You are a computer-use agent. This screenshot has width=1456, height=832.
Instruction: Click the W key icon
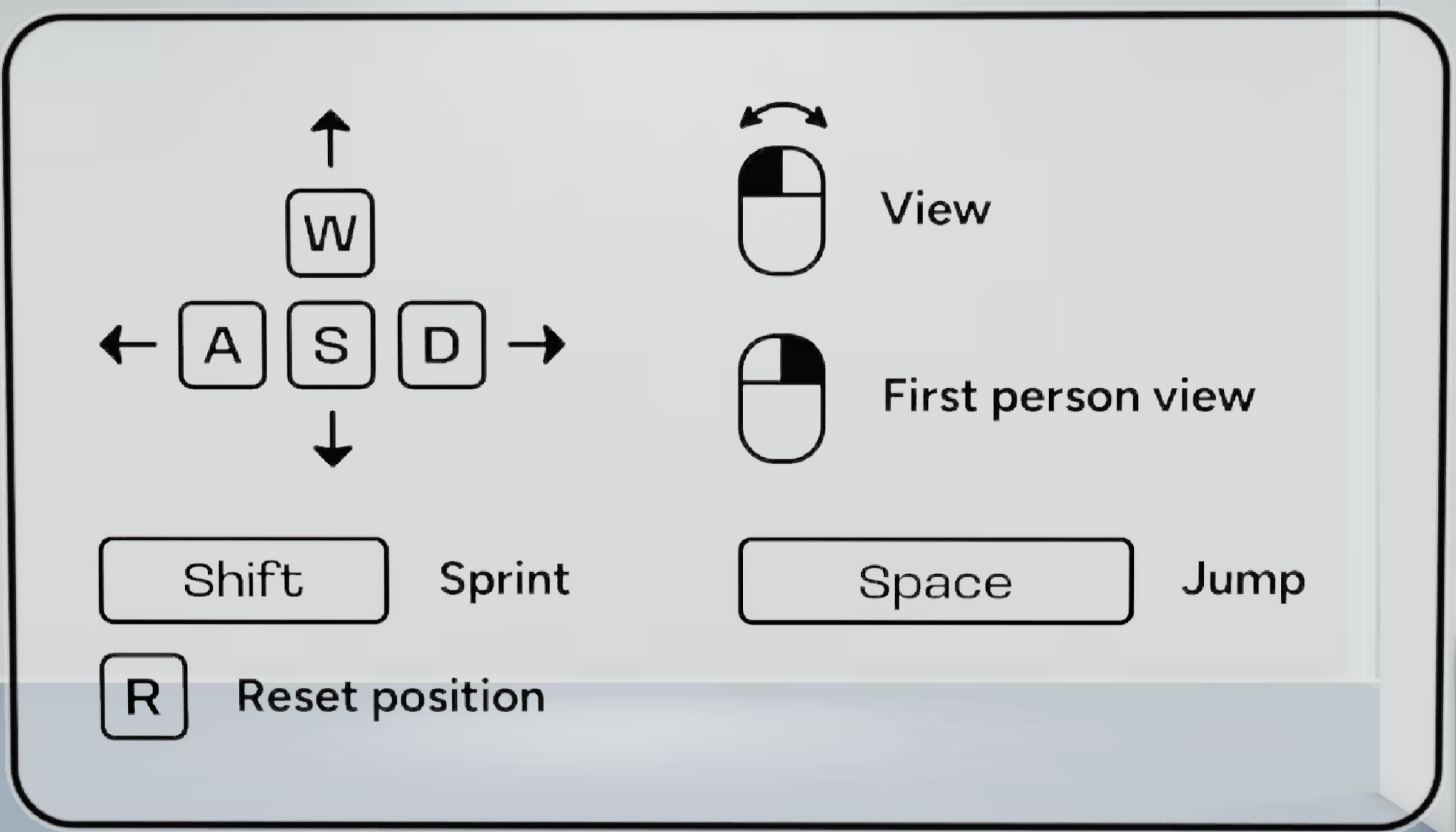(330, 233)
